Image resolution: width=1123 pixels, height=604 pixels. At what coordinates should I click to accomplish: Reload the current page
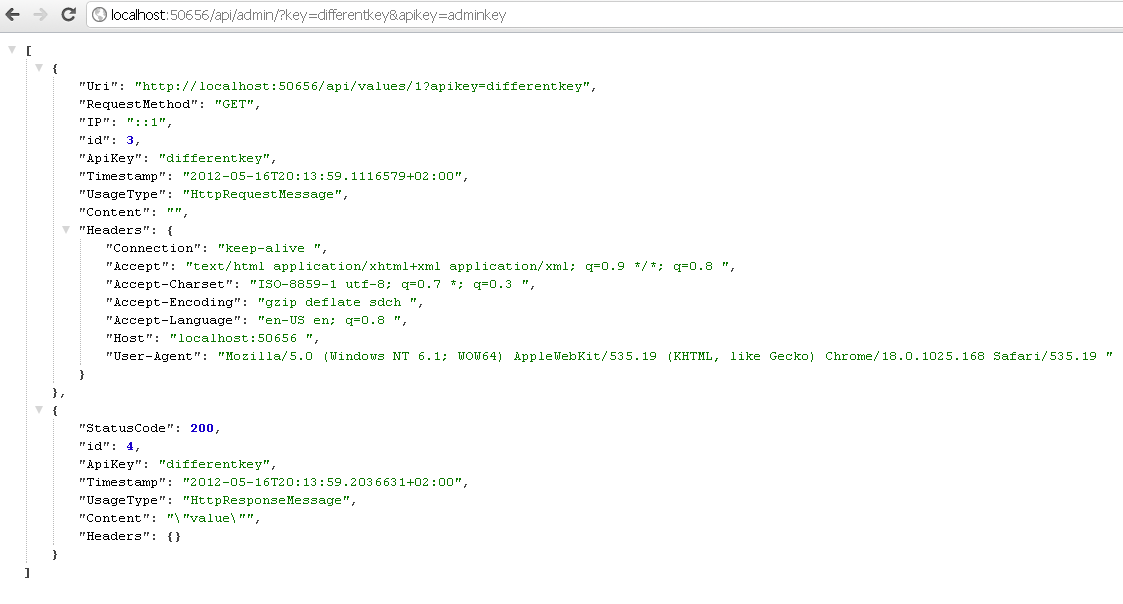tap(68, 14)
